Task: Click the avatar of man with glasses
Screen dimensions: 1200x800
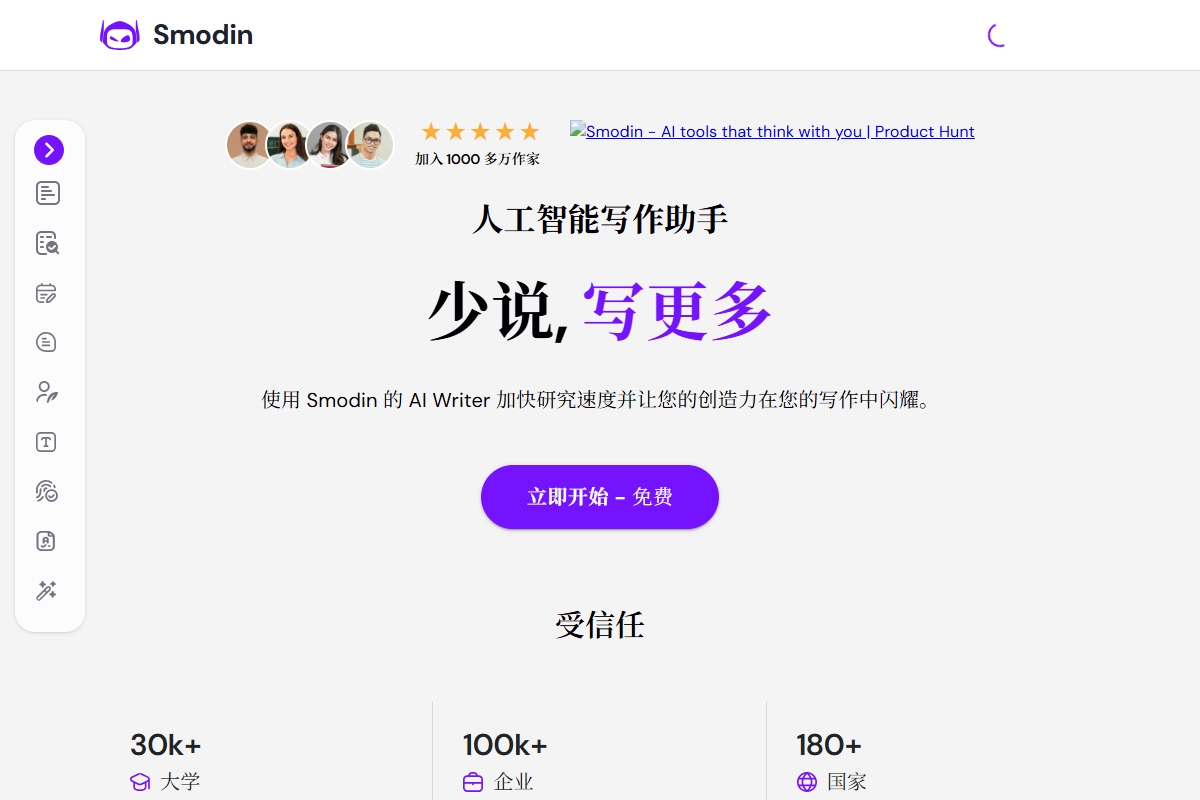Action: tap(371, 145)
